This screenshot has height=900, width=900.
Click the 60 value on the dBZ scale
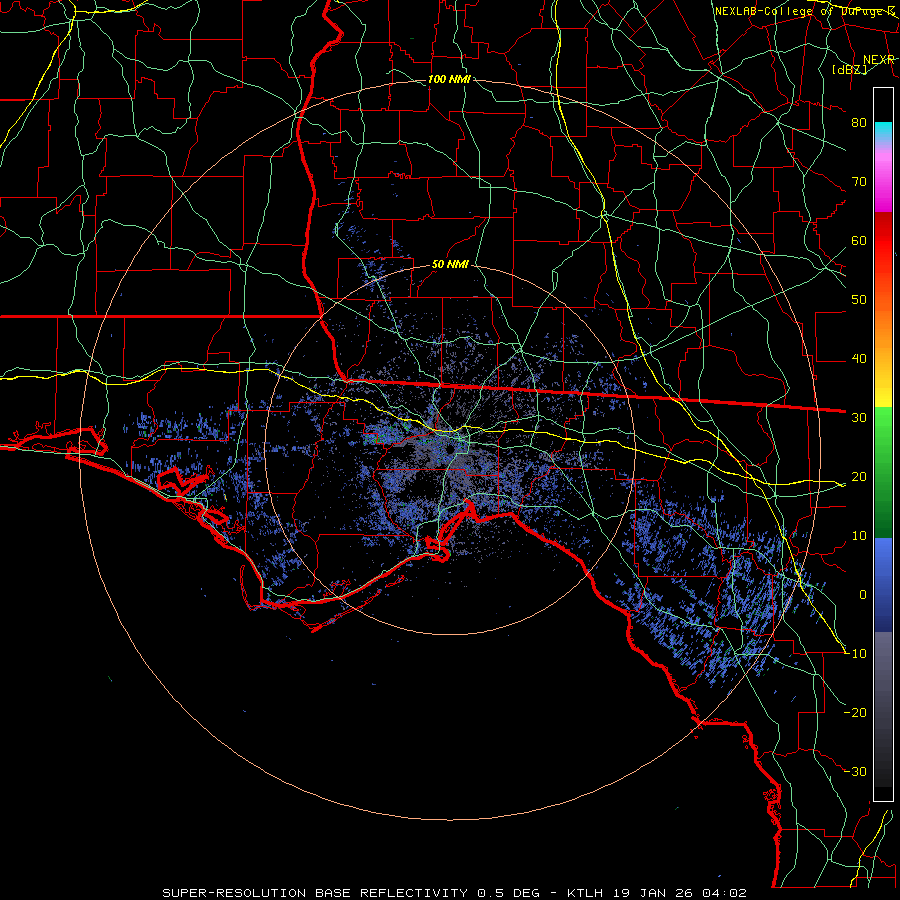(x=859, y=240)
